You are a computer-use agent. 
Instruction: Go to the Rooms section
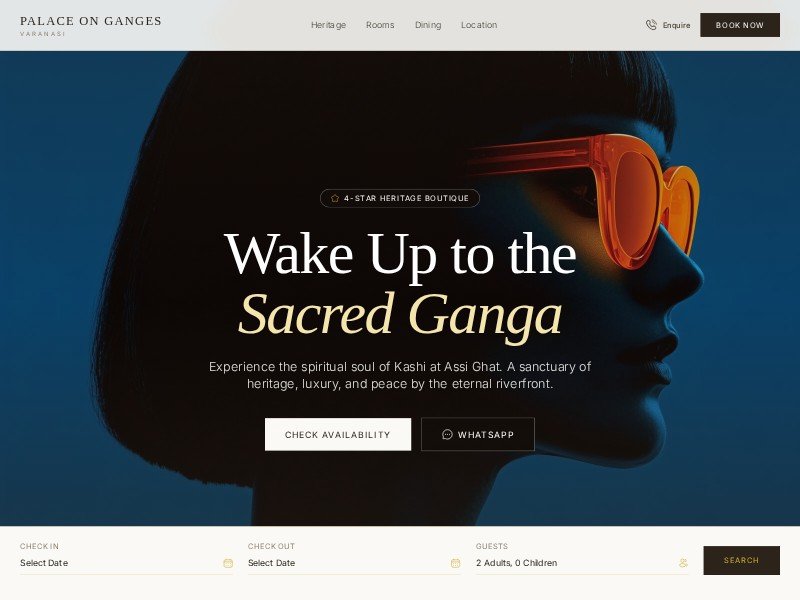click(380, 25)
